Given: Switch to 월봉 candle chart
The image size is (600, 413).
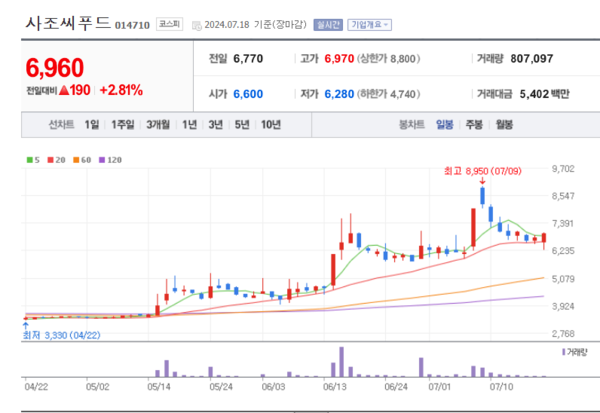Looking at the screenshot, I should point(504,124).
